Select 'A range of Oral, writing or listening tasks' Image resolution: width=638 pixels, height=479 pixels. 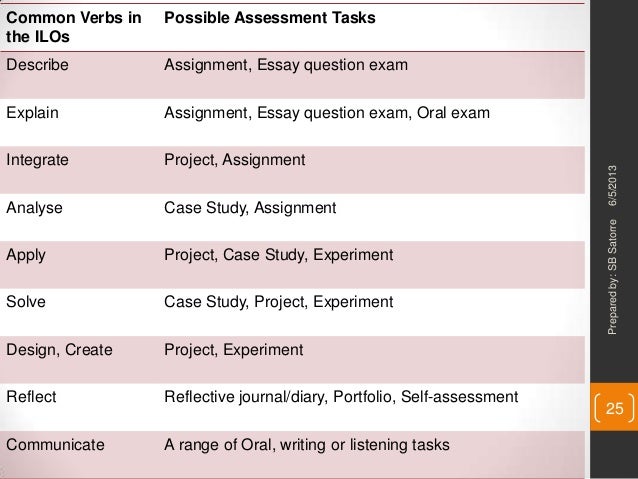click(307, 444)
